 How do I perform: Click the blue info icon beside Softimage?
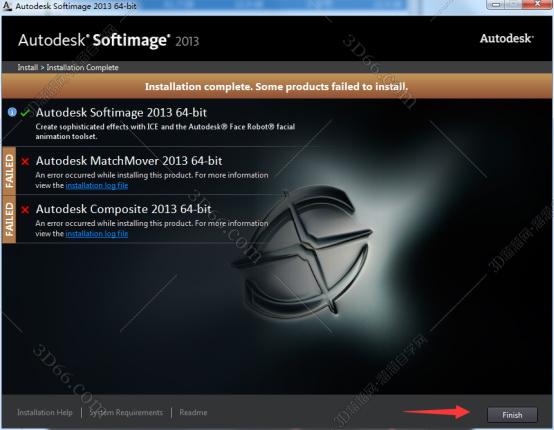[12, 112]
